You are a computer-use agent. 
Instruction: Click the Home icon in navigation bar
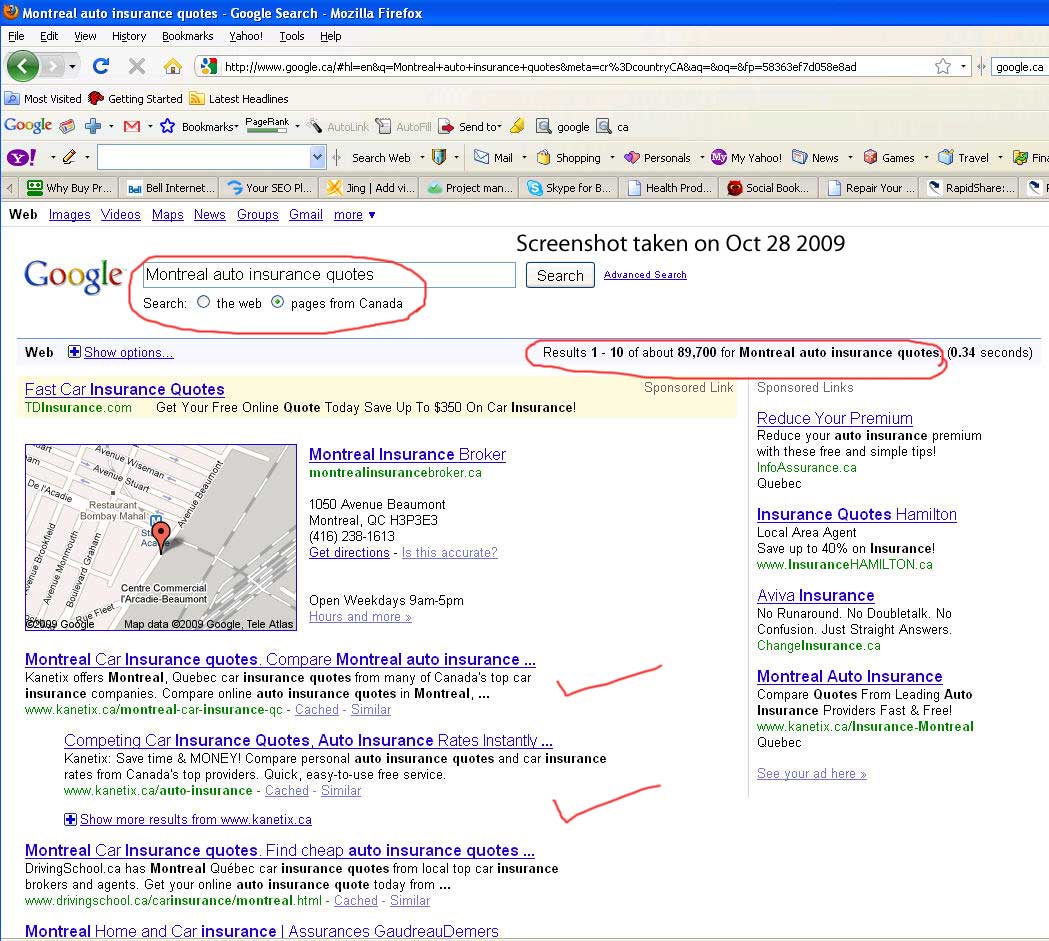[172, 67]
